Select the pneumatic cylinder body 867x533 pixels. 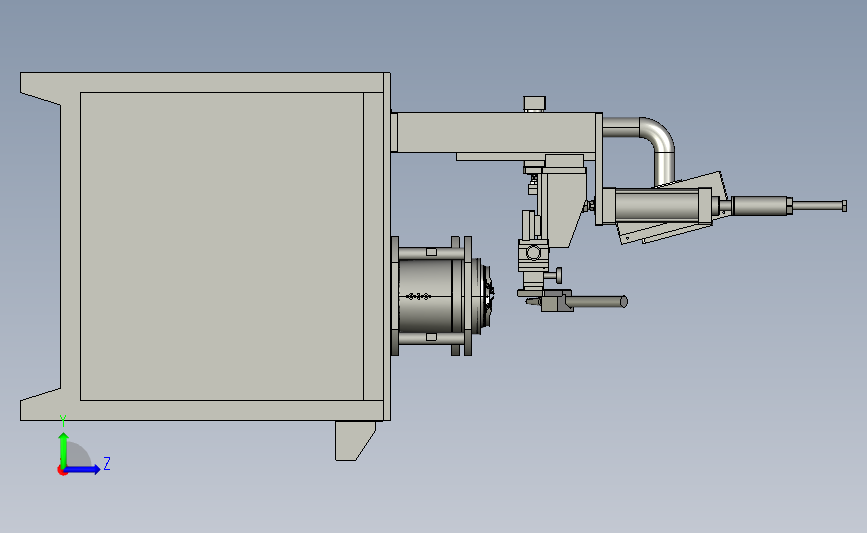pyautogui.click(x=657, y=206)
